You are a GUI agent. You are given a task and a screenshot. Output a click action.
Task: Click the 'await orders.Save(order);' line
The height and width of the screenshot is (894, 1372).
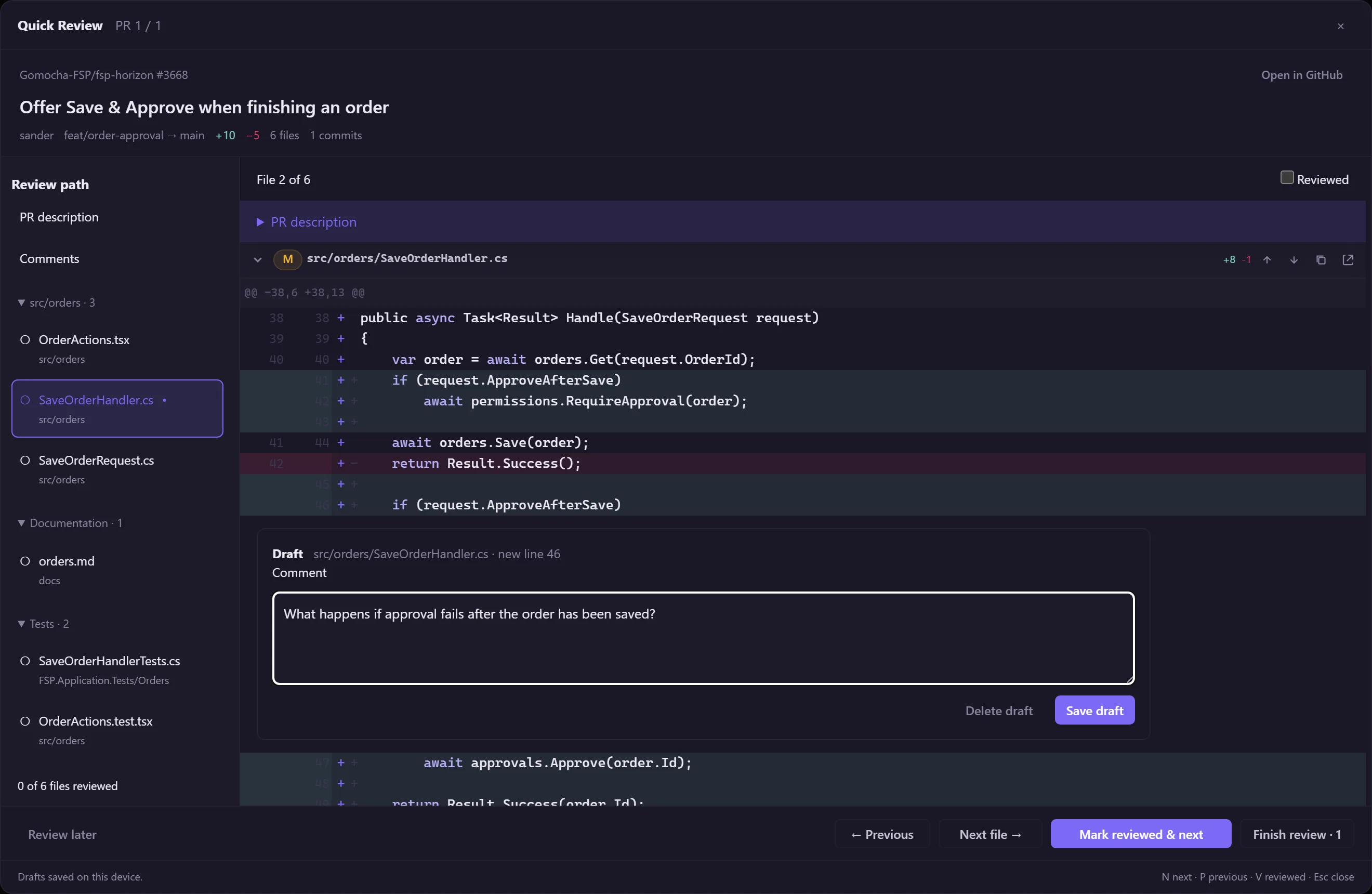802,443
